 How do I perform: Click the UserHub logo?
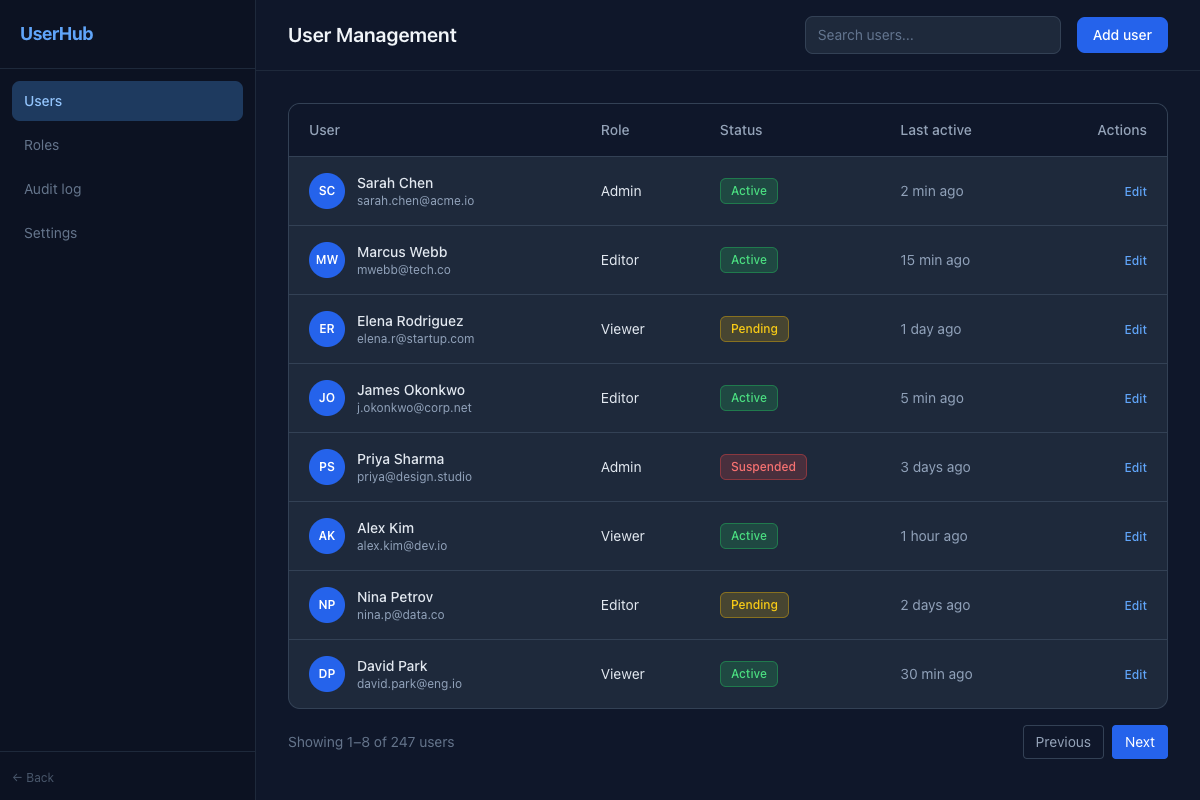(x=56, y=33)
